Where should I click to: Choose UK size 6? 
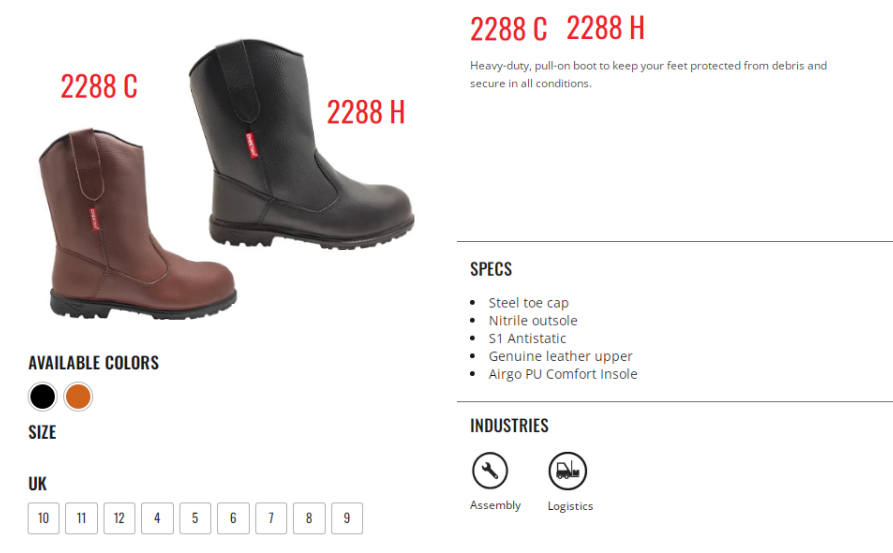[x=233, y=518]
